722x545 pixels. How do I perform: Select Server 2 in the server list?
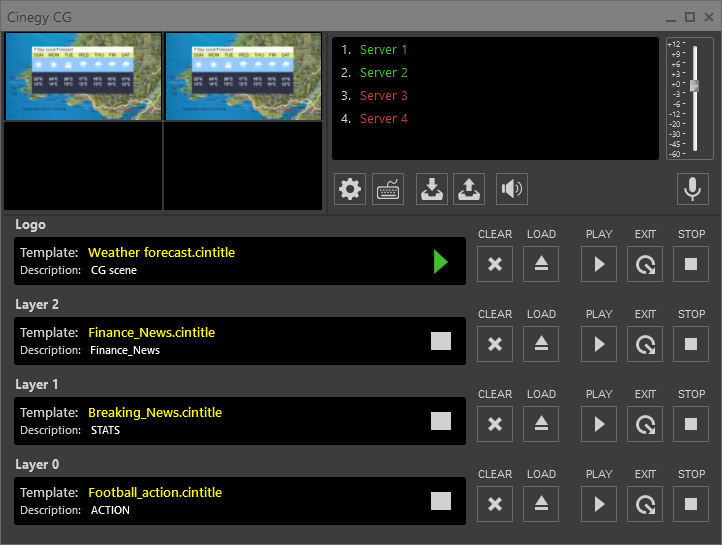(x=383, y=73)
